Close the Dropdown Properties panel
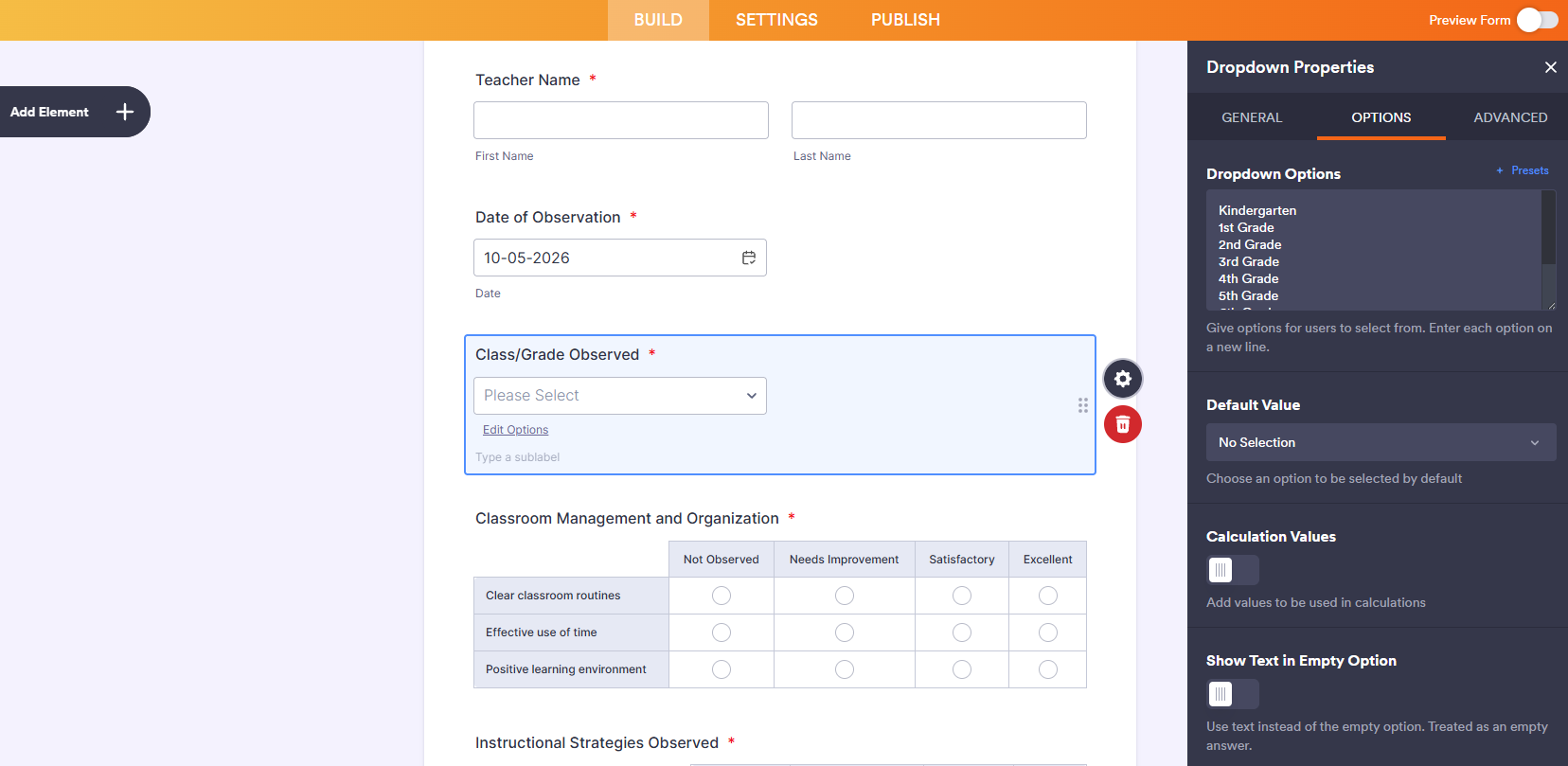 pyautogui.click(x=1550, y=67)
